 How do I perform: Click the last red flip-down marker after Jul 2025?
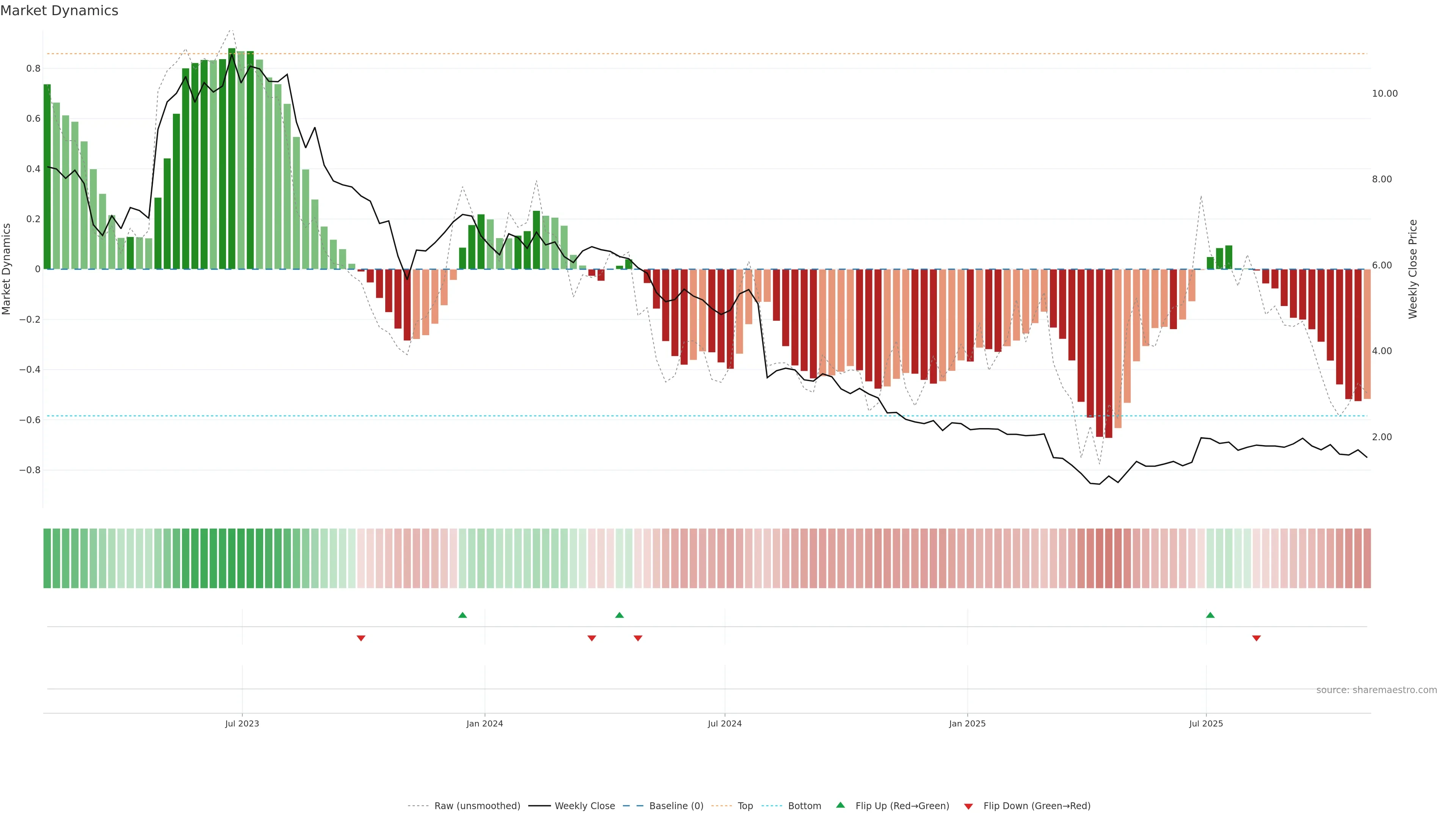coord(1257,638)
